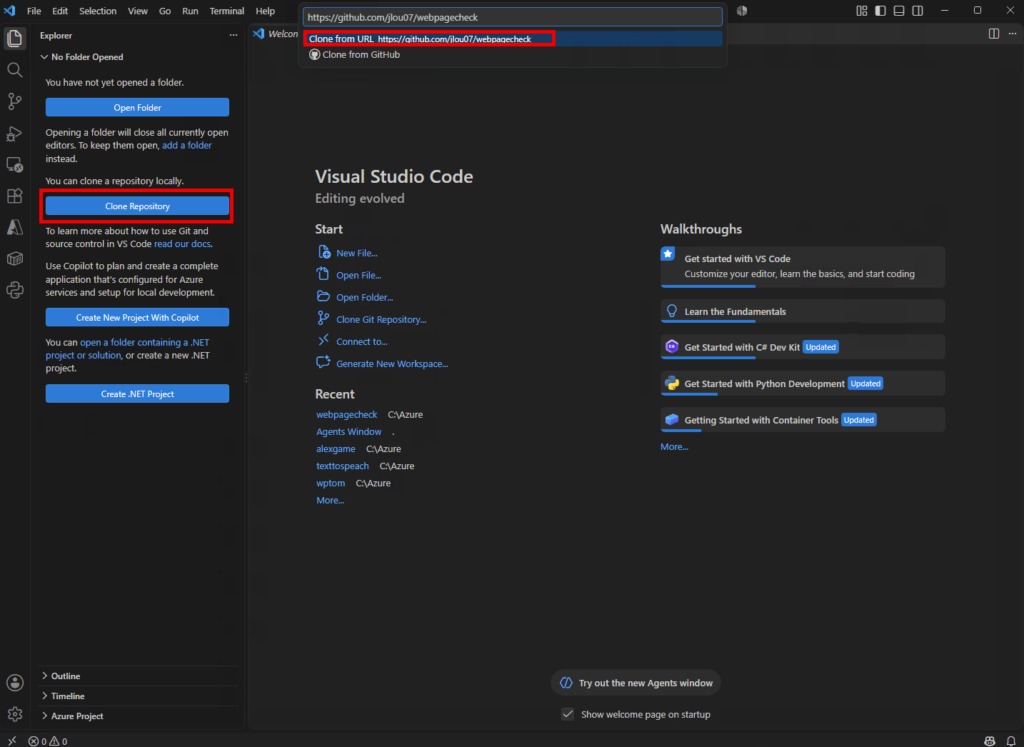This screenshot has height=747, width=1024.
Task: Open the Azure view icon
Action: click(14, 227)
